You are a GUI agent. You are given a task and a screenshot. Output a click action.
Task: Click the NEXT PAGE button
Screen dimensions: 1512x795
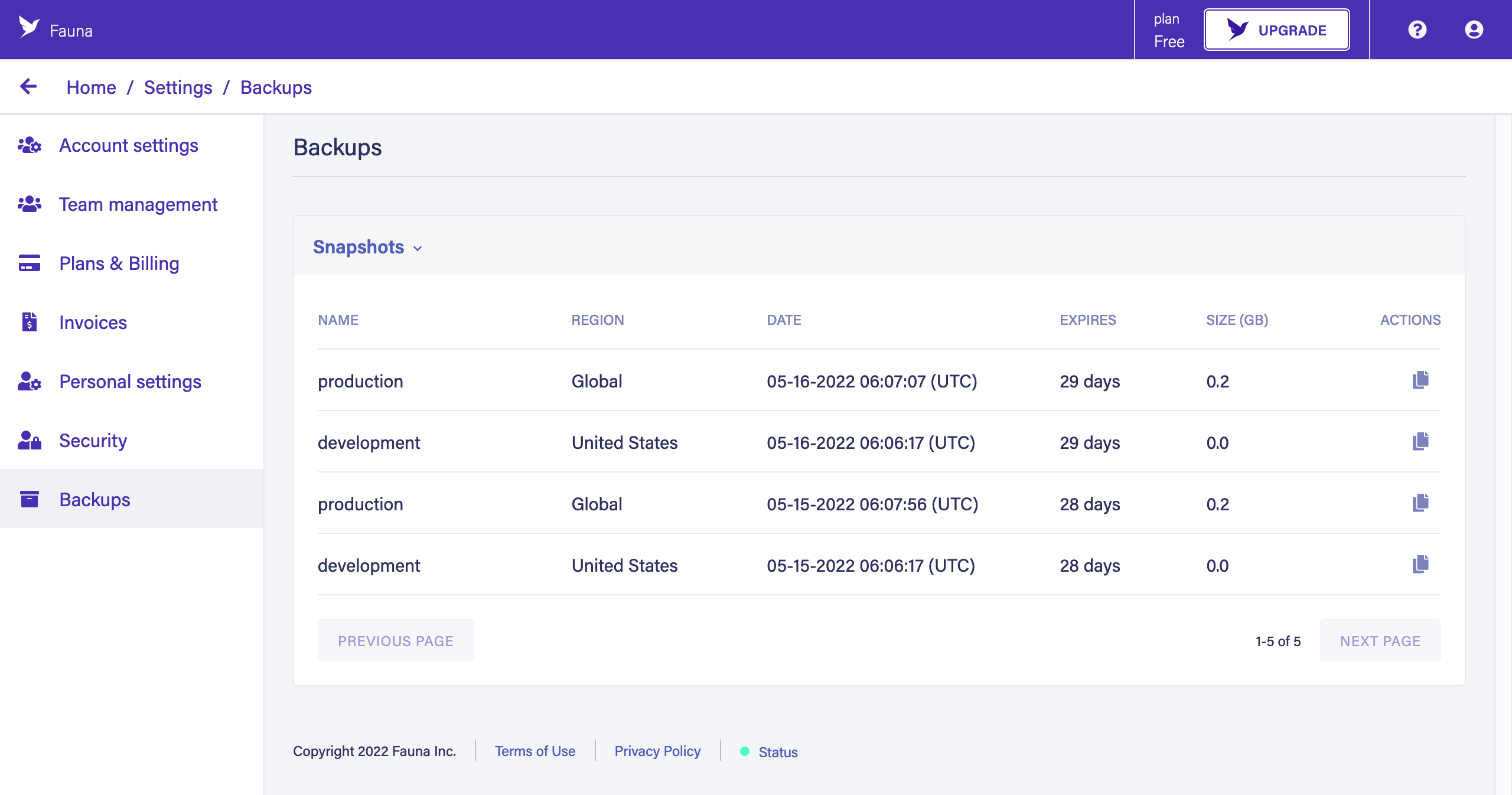1381,641
